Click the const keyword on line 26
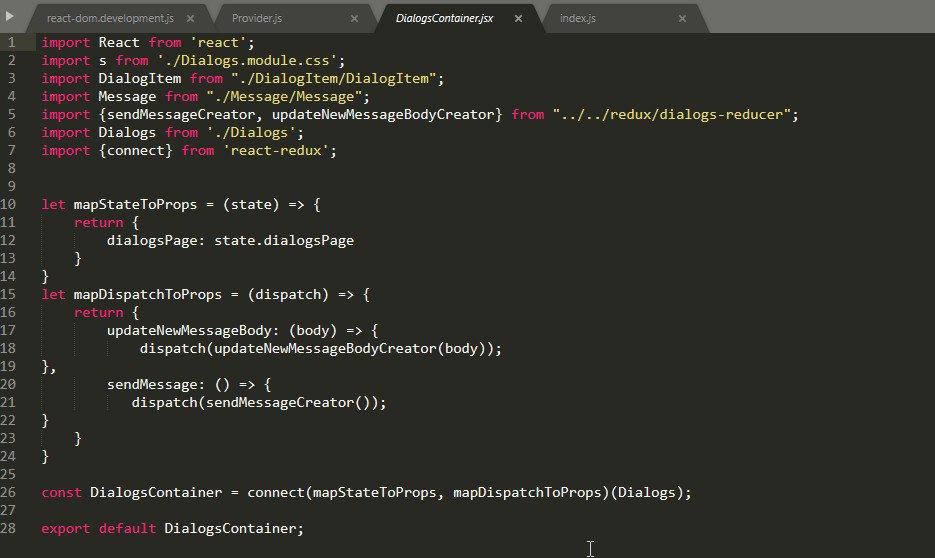 [x=61, y=492]
